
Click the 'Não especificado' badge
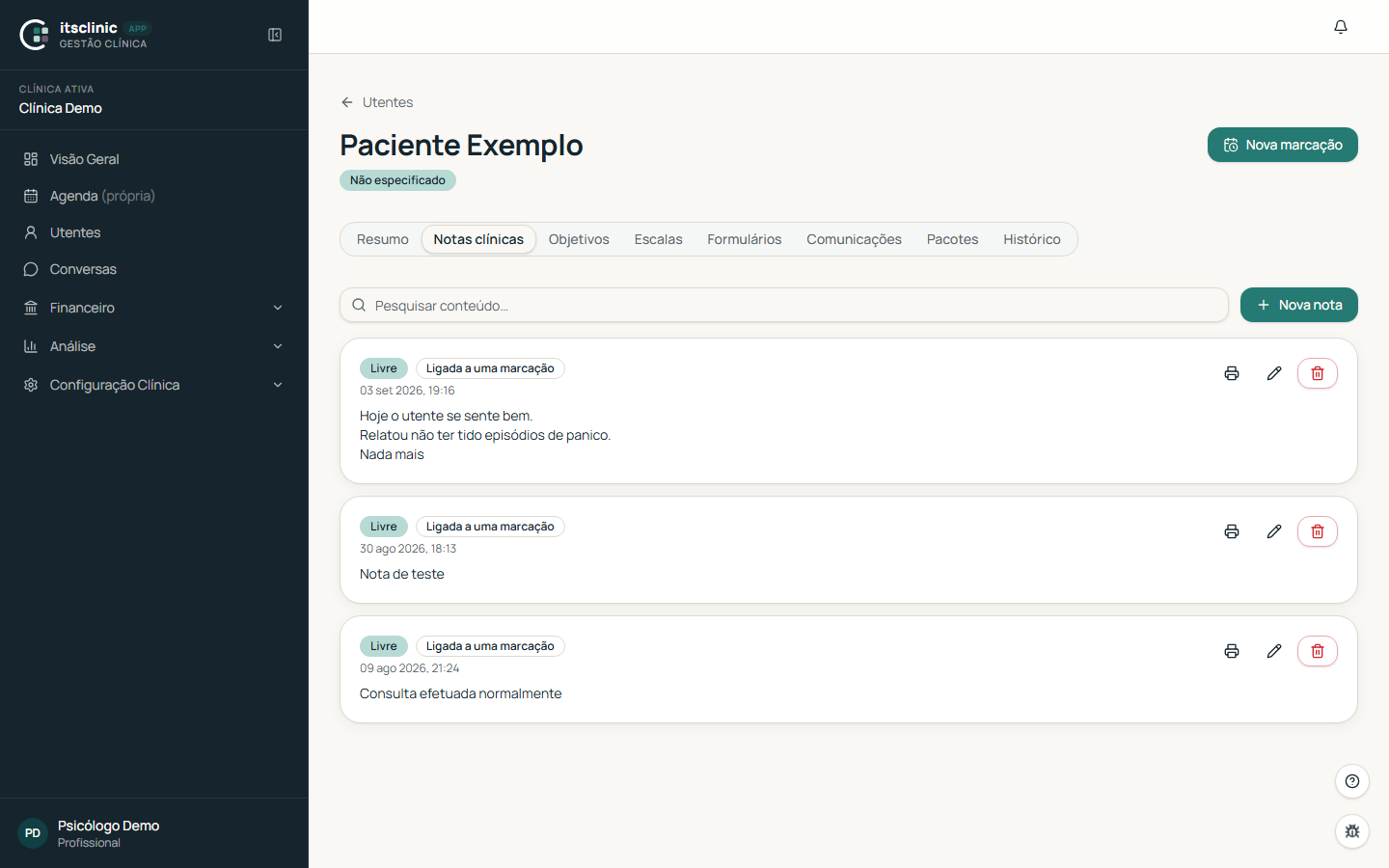click(x=397, y=180)
